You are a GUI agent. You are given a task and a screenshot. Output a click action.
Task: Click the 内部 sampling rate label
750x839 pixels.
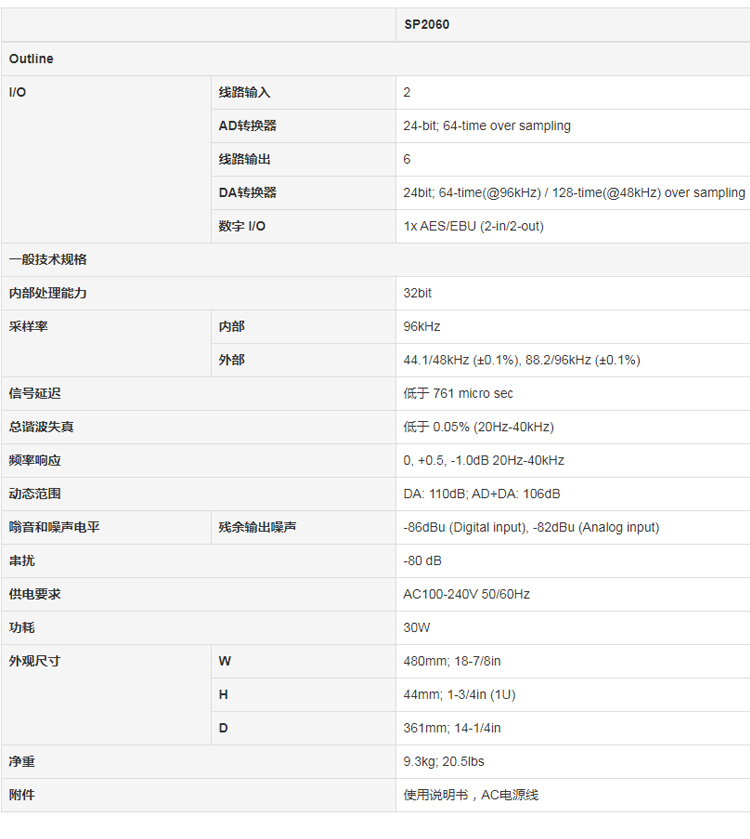pos(231,326)
